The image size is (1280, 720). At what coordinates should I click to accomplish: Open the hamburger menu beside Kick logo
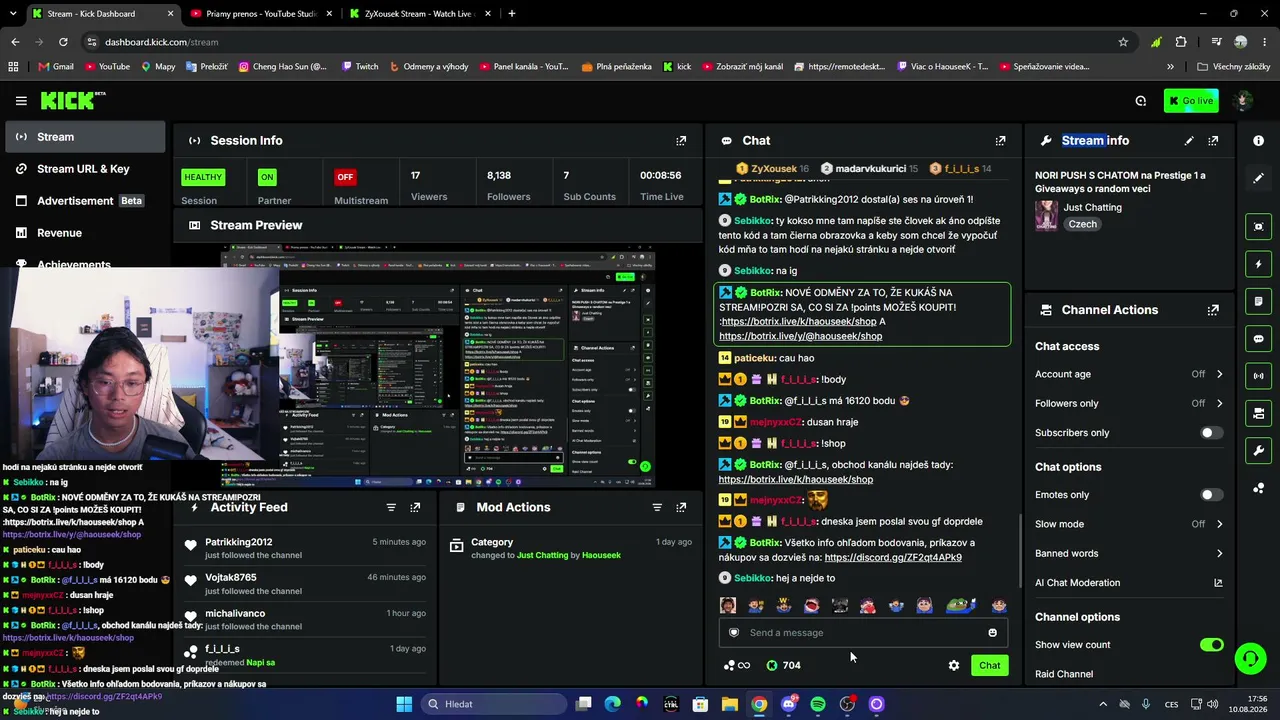(21, 101)
